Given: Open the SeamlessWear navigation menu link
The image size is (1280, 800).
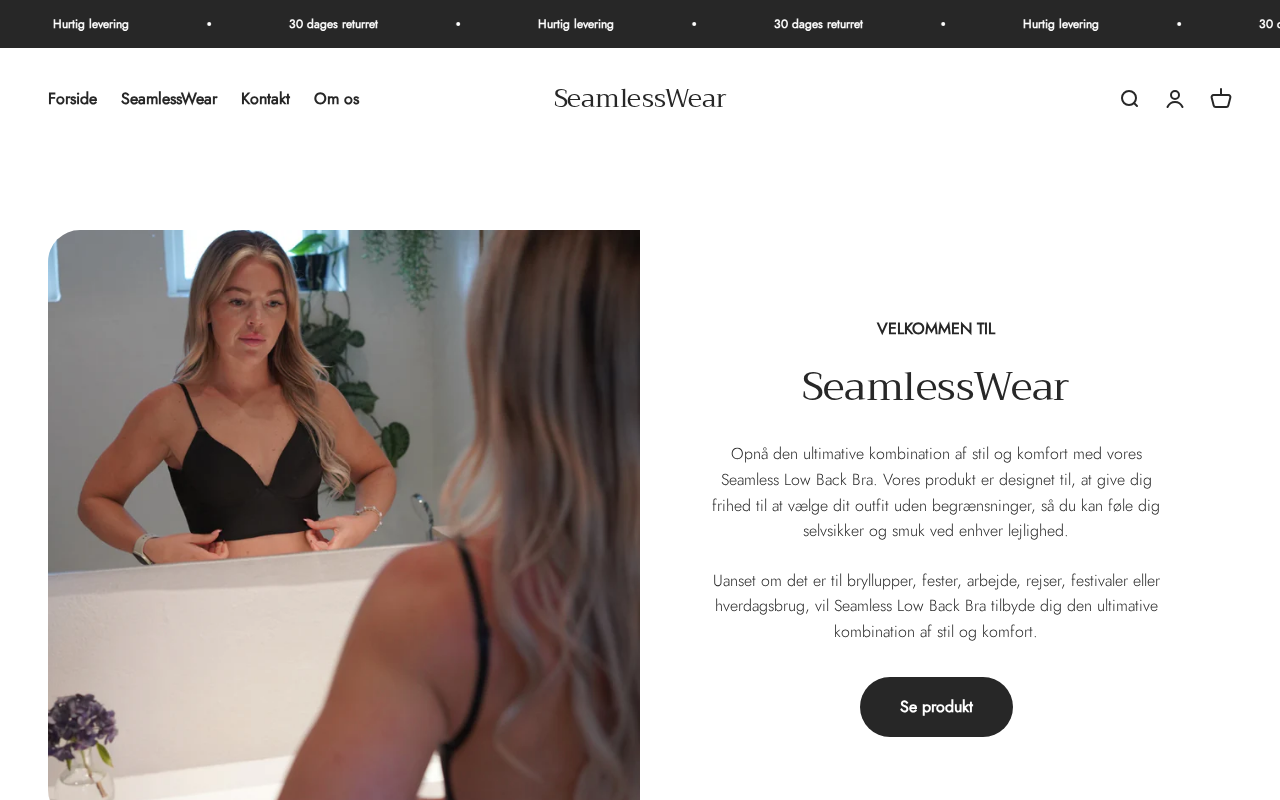Looking at the screenshot, I should [169, 99].
